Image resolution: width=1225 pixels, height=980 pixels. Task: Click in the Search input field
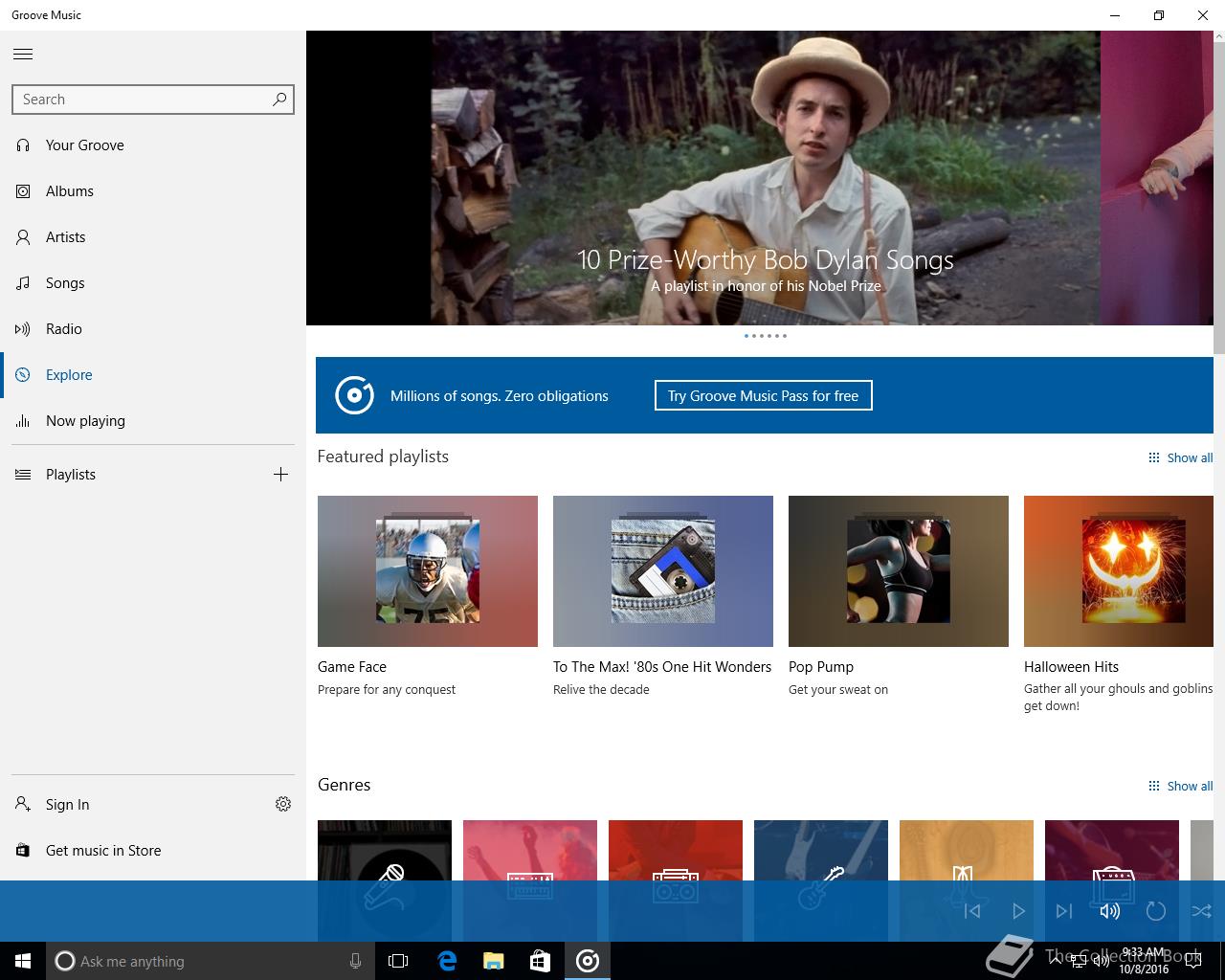point(142,100)
